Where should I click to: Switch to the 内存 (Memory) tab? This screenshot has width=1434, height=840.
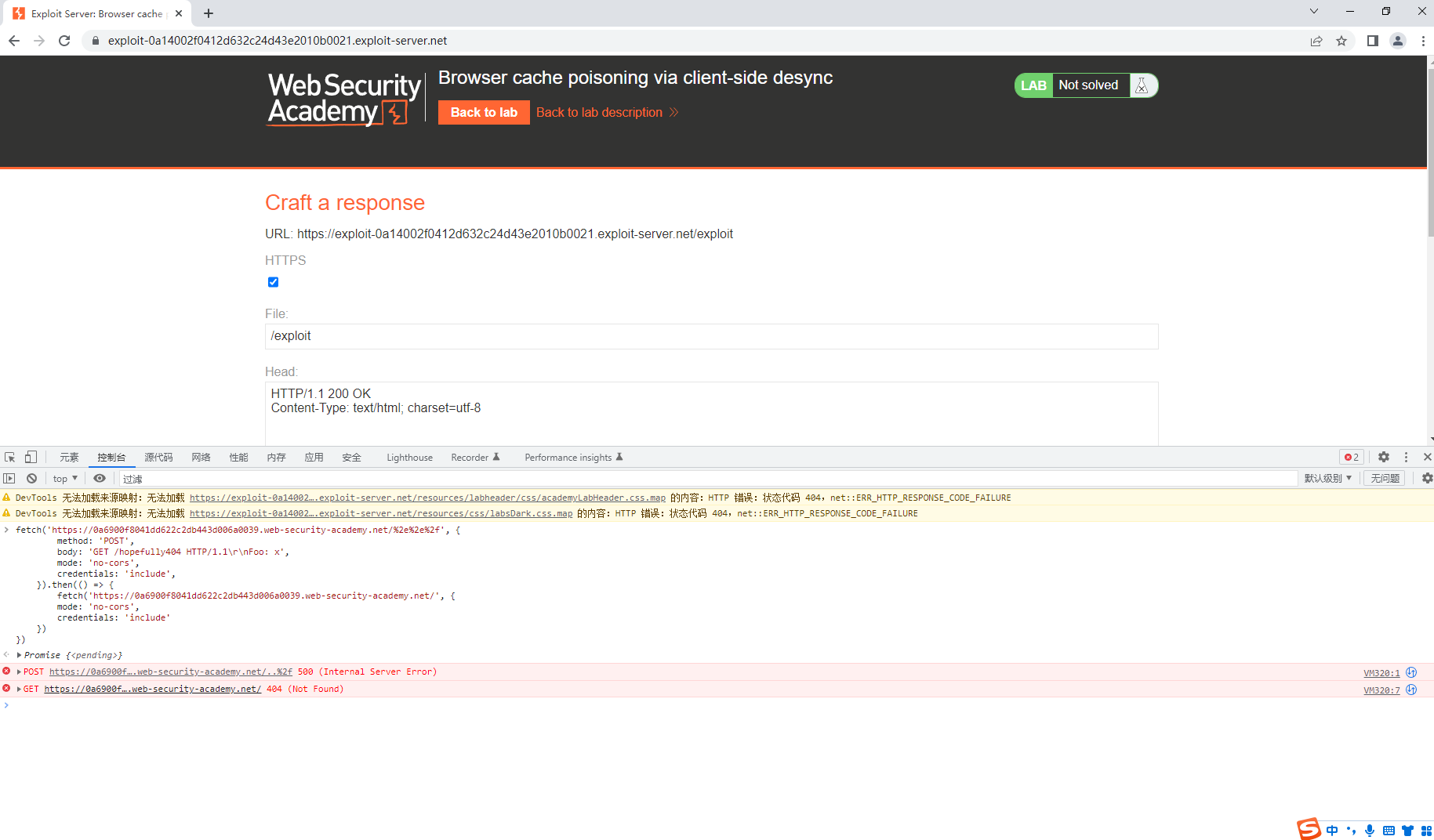[276, 458]
